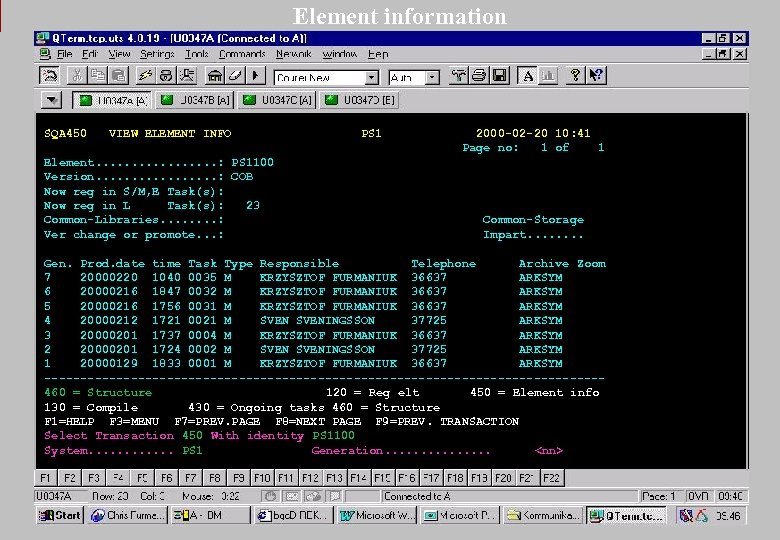Open the Tools menu
The height and width of the screenshot is (540, 780).
coord(196,54)
